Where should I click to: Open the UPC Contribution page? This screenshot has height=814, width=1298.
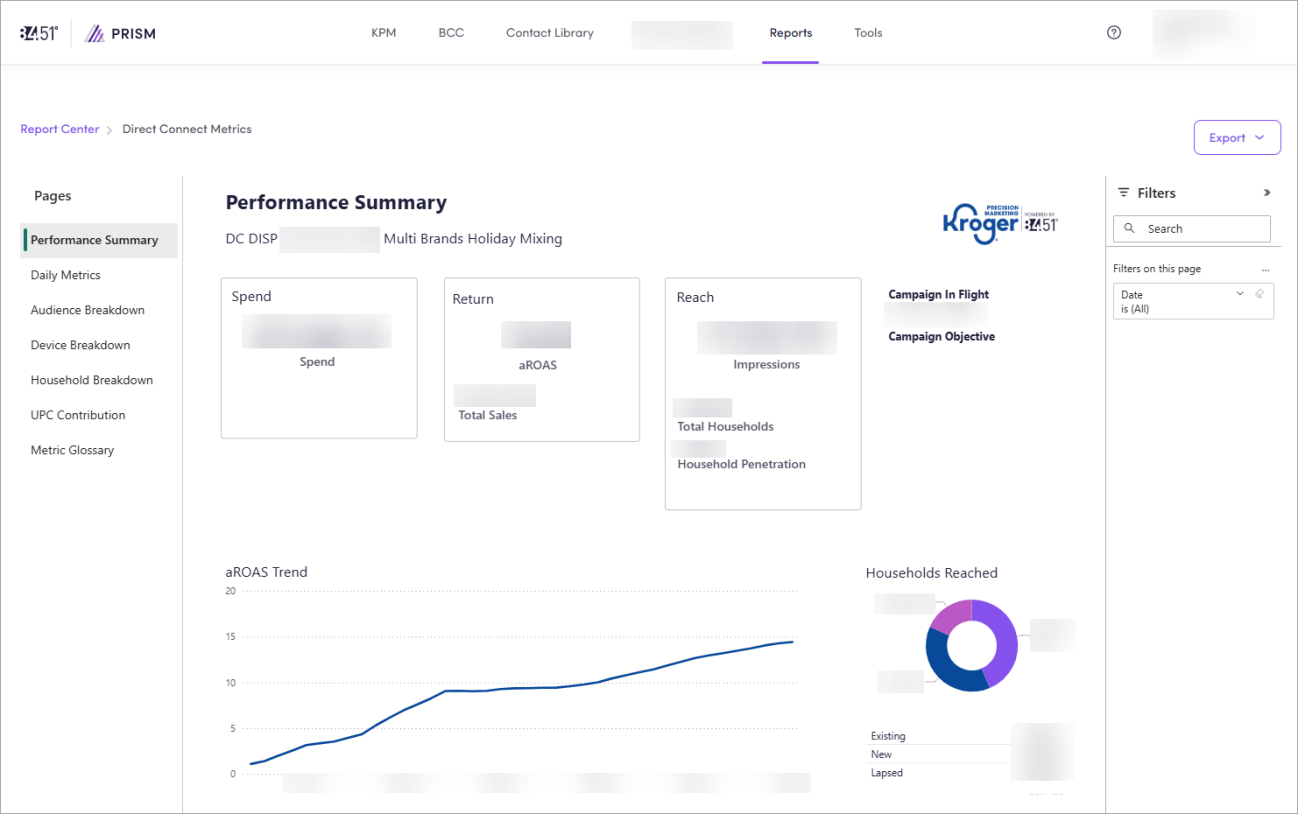pyautogui.click(x=78, y=415)
